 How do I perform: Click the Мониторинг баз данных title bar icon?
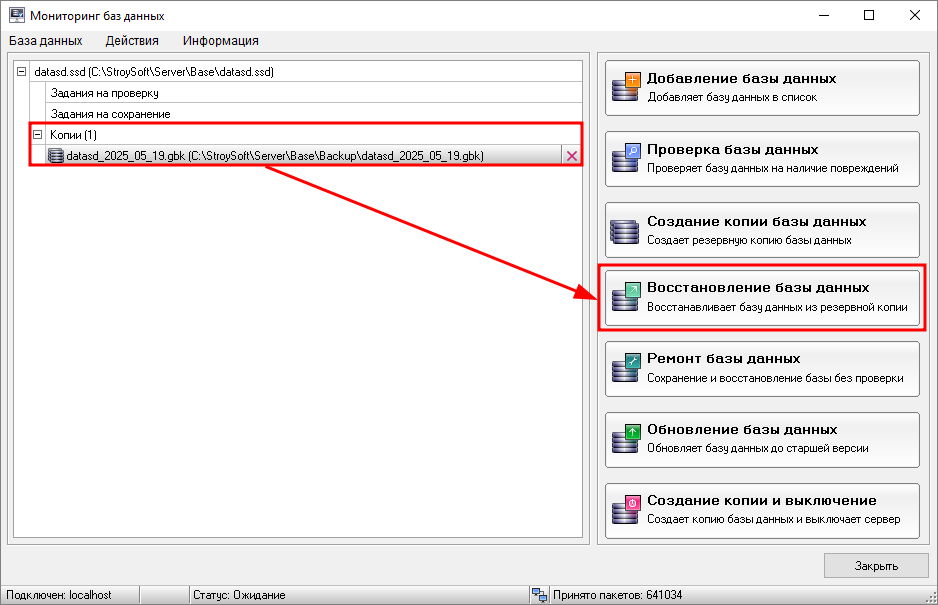(17, 16)
